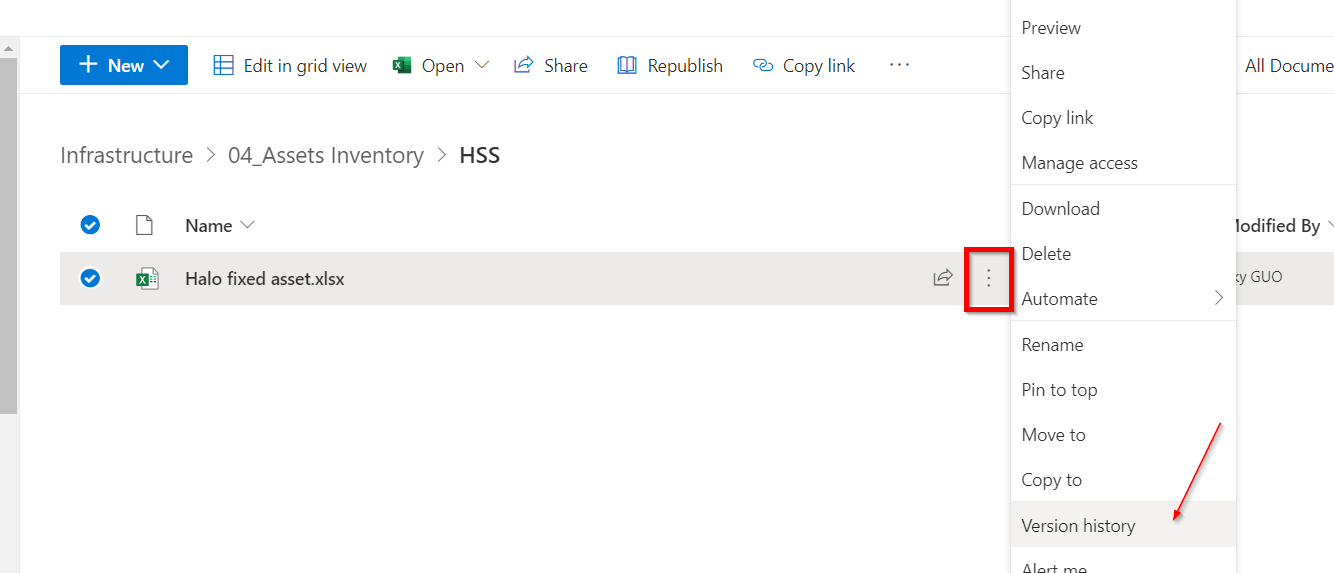
Task: Select Rename from the context menu
Action: pyautogui.click(x=1052, y=345)
